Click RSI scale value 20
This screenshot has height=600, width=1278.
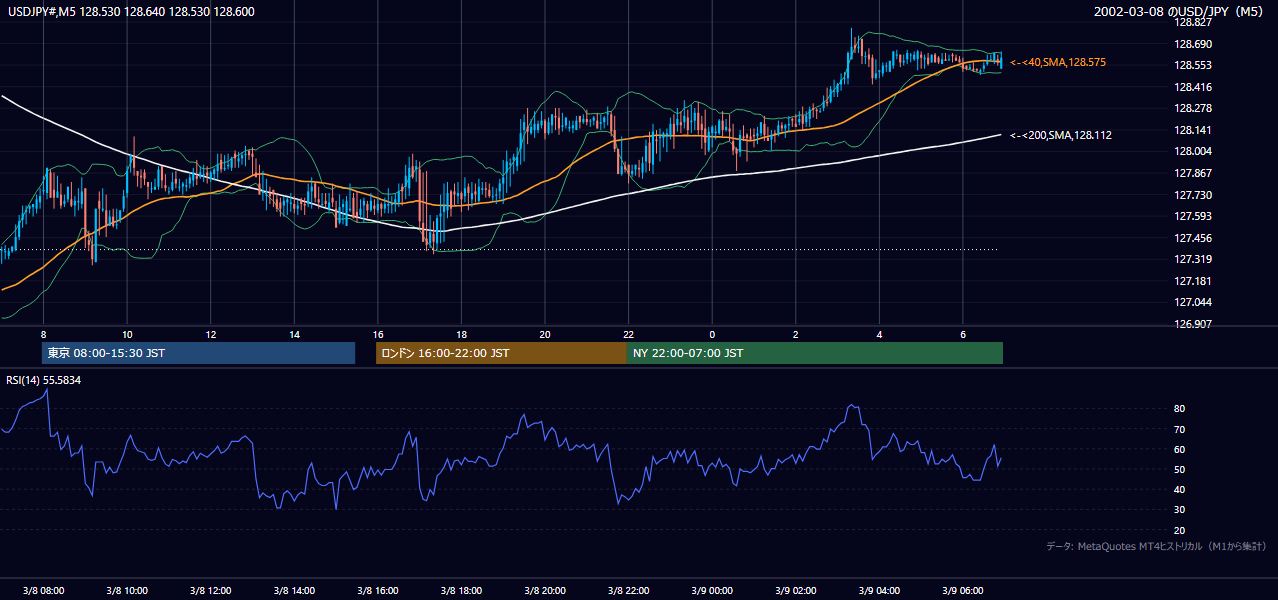pos(1180,530)
